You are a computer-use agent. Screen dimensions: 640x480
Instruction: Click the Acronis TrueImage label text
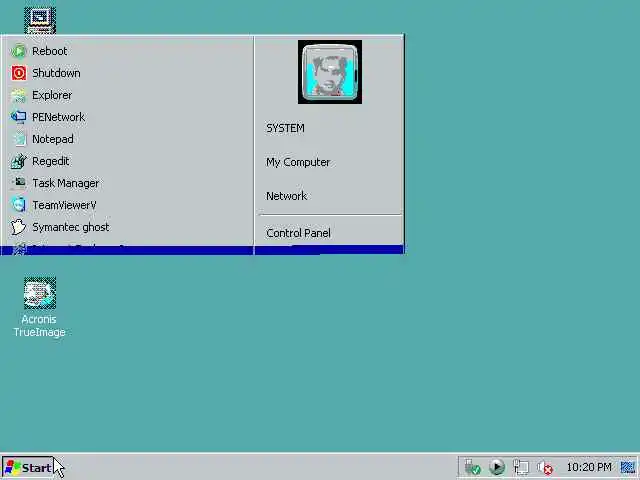pyautogui.click(x=40, y=326)
